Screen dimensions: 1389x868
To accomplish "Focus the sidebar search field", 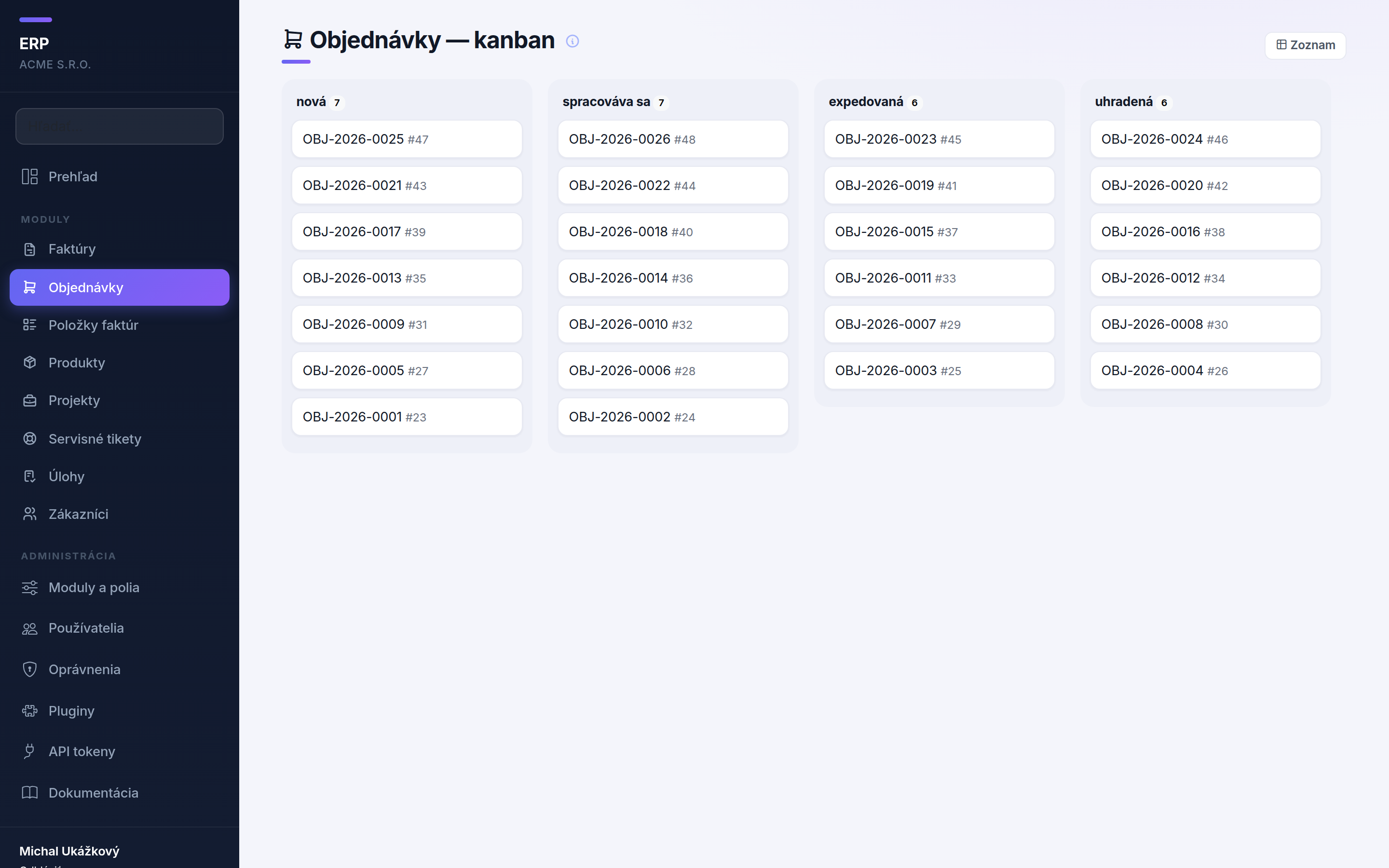I will [x=120, y=126].
